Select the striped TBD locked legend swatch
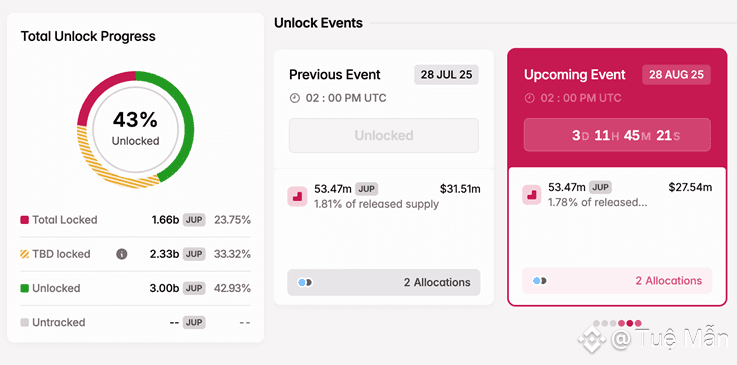This screenshot has height=365, width=737. (x=24, y=254)
